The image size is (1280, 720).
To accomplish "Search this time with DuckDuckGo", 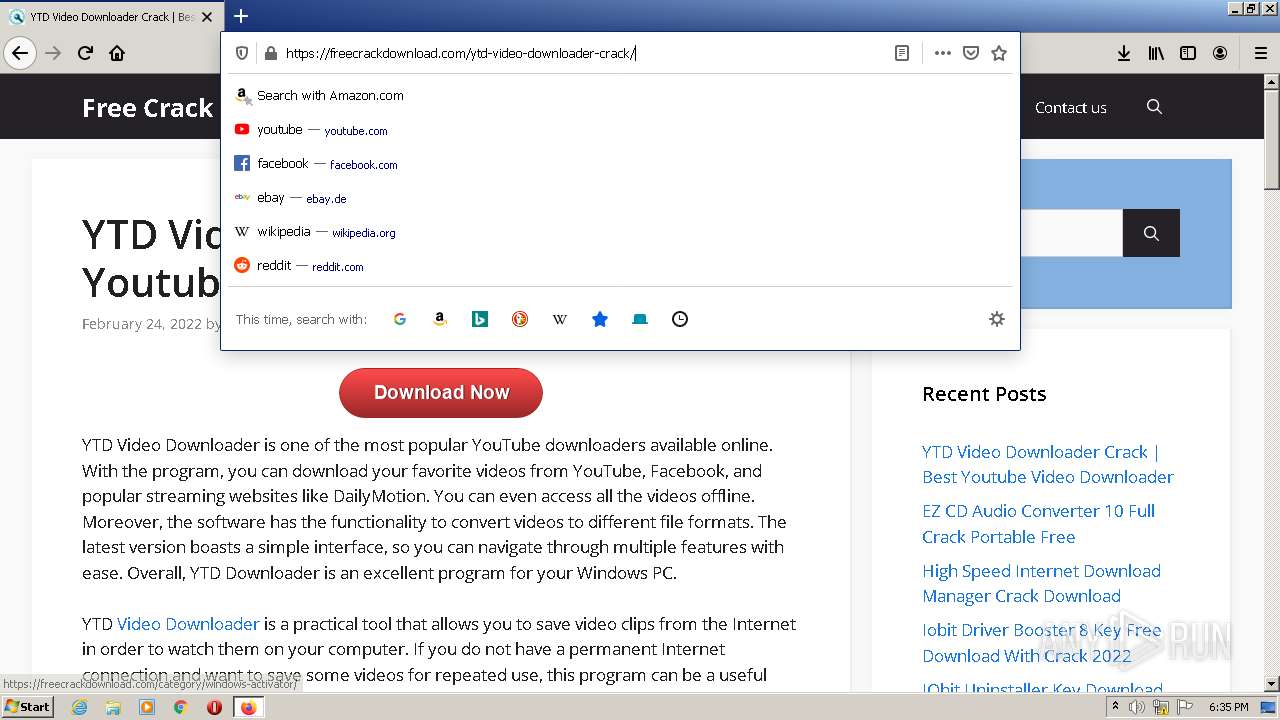I will 520,319.
